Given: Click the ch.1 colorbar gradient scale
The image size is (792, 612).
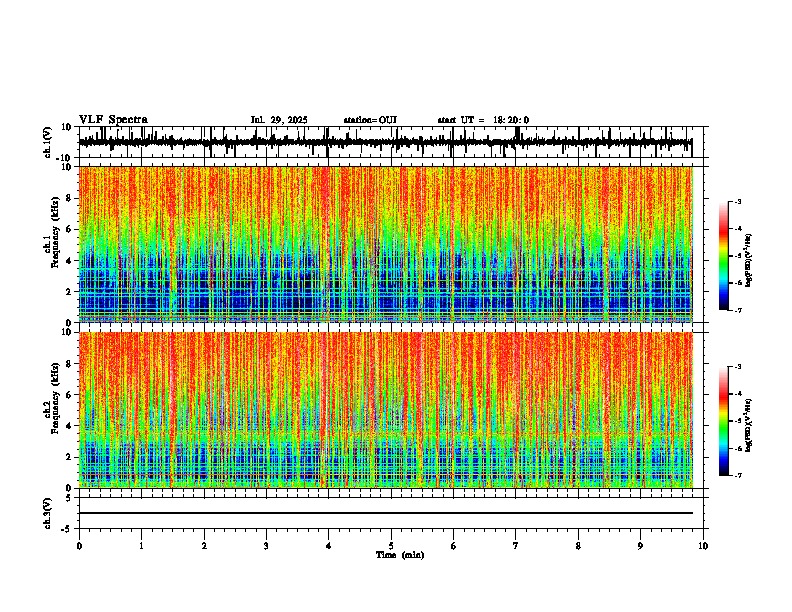Looking at the screenshot, I should [723, 256].
